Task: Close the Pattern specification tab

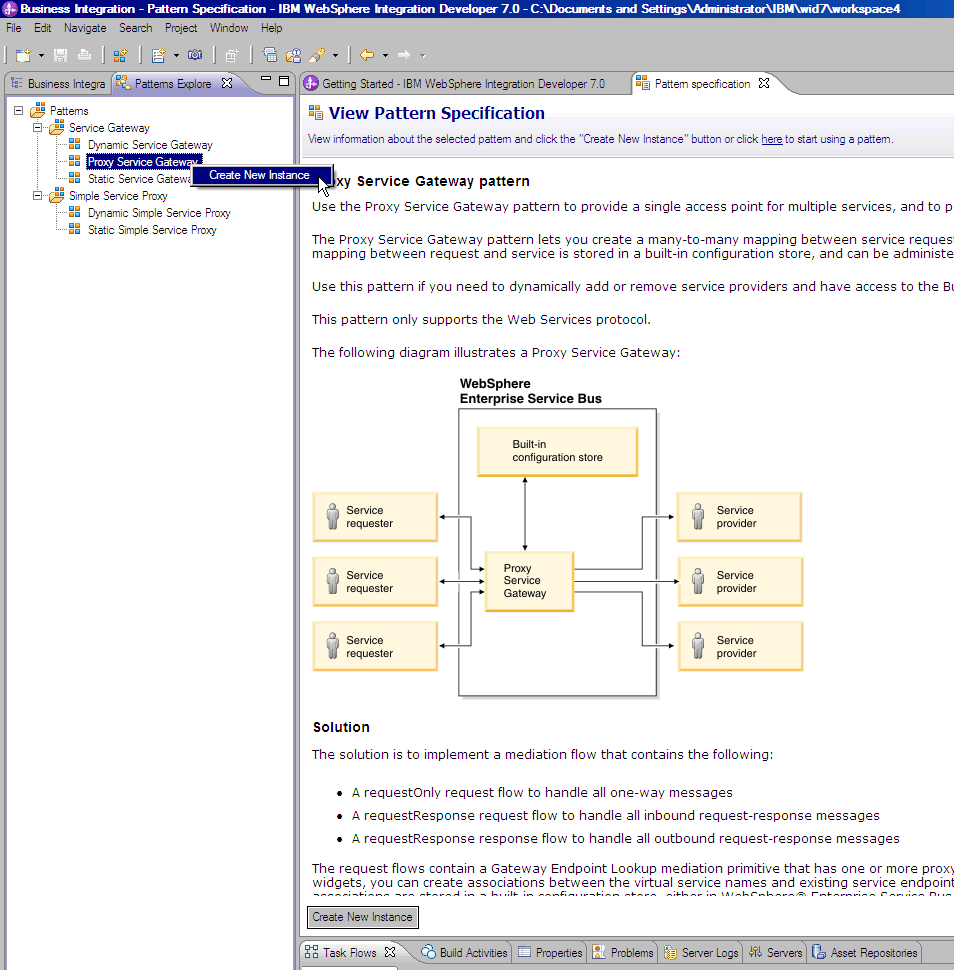Action: click(x=764, y=84)
